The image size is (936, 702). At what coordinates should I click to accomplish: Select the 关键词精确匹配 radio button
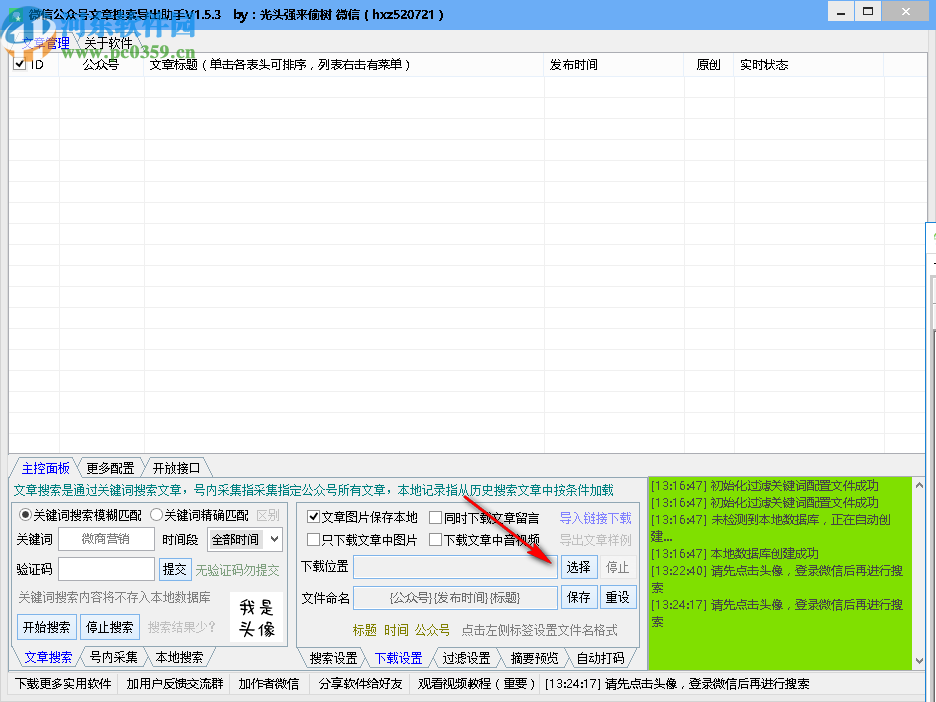click(x=156, y=515)
